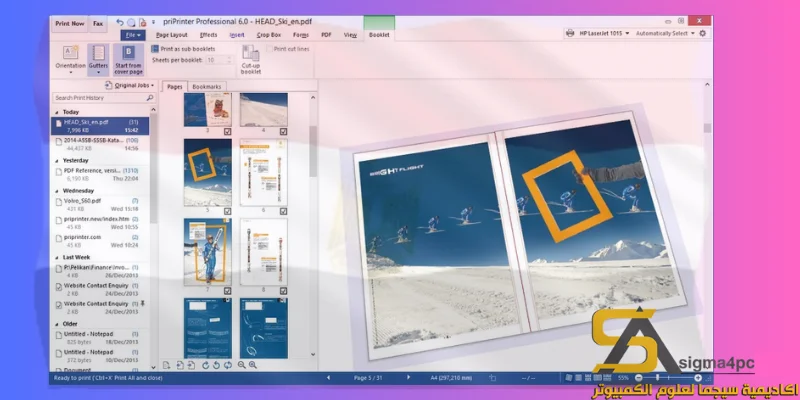The image size is (800, 400).
Task: Click the round refresh icon beside Undo
Action: tap(131, 22)
